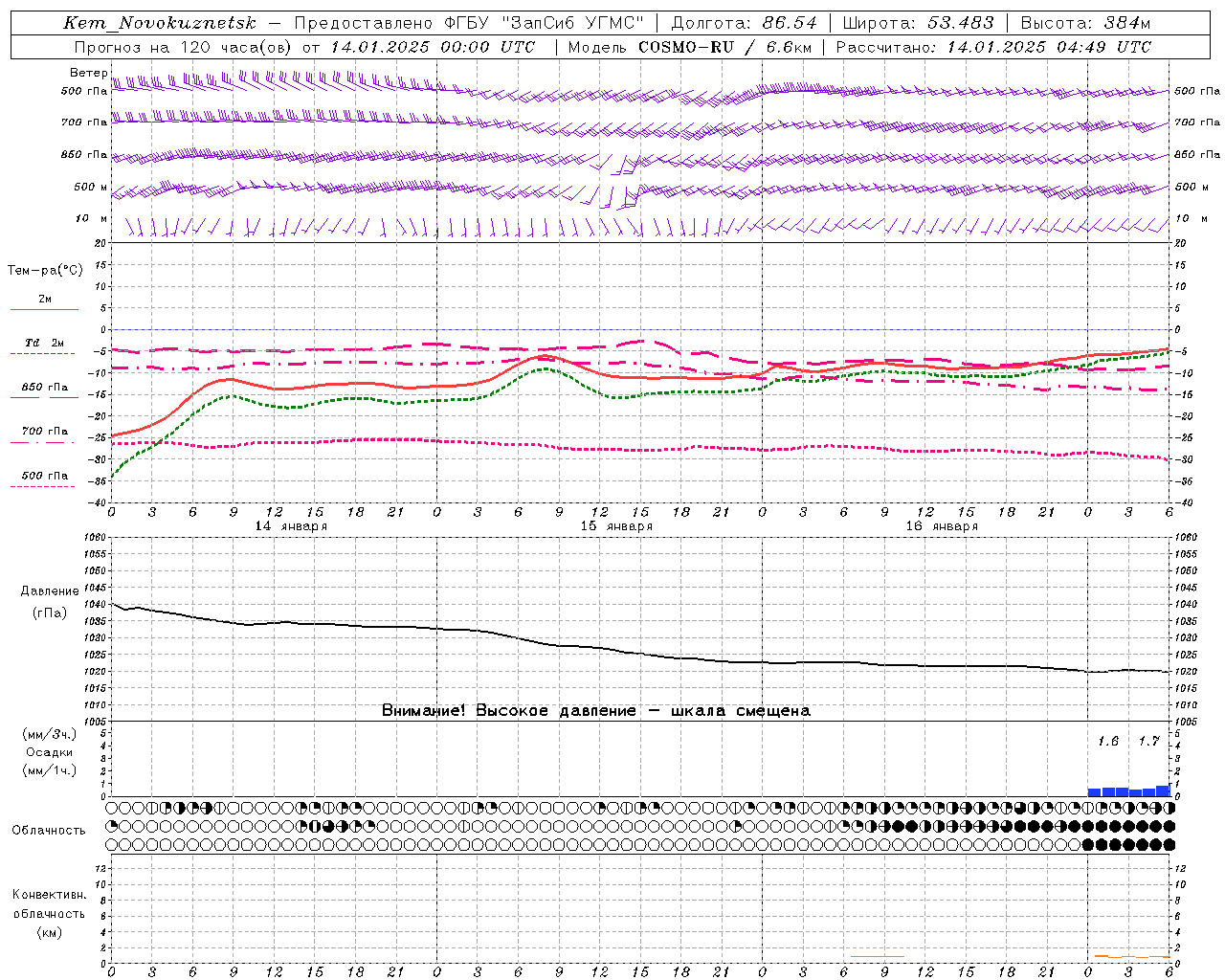Click the 'Td 2м' dew point legend

44,343
